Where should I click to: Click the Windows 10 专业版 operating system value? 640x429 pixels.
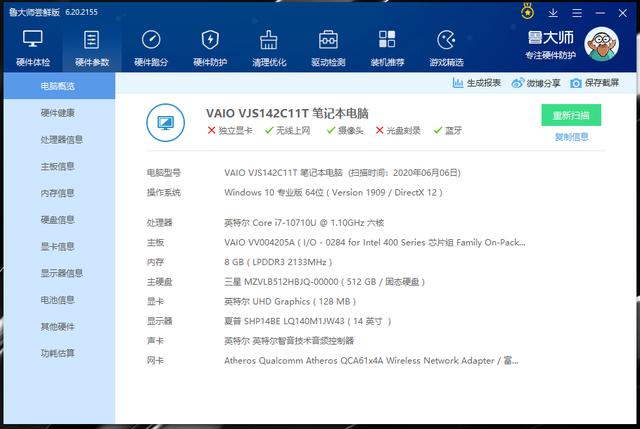click(x=333, y=192)
